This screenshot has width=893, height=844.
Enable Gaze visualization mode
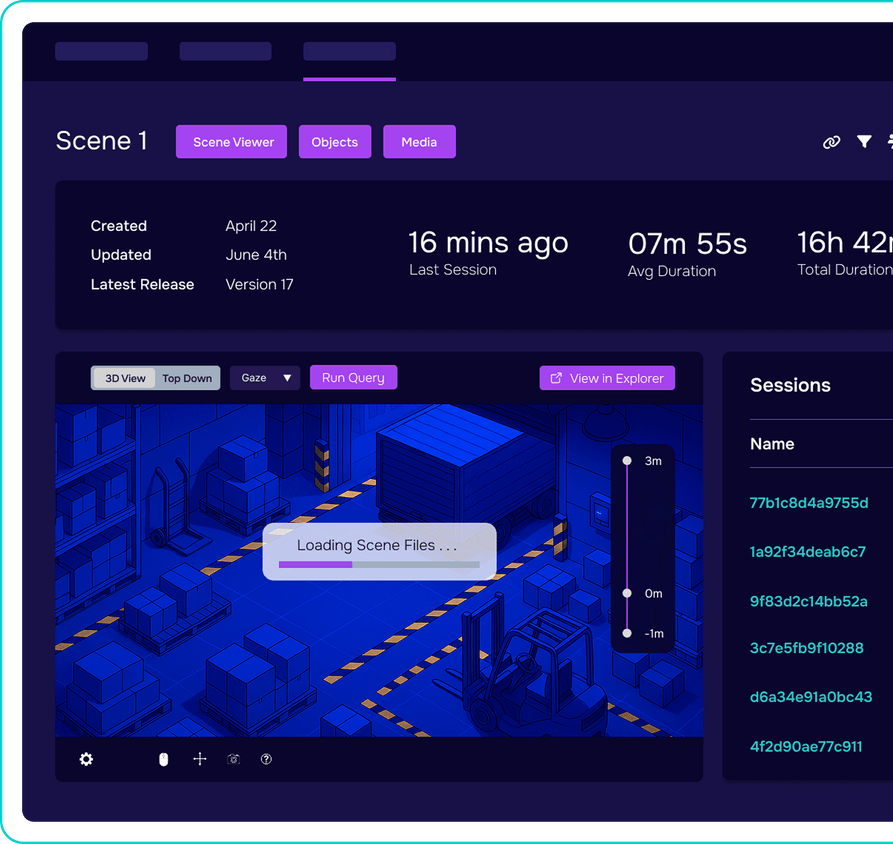pos(253,377)
